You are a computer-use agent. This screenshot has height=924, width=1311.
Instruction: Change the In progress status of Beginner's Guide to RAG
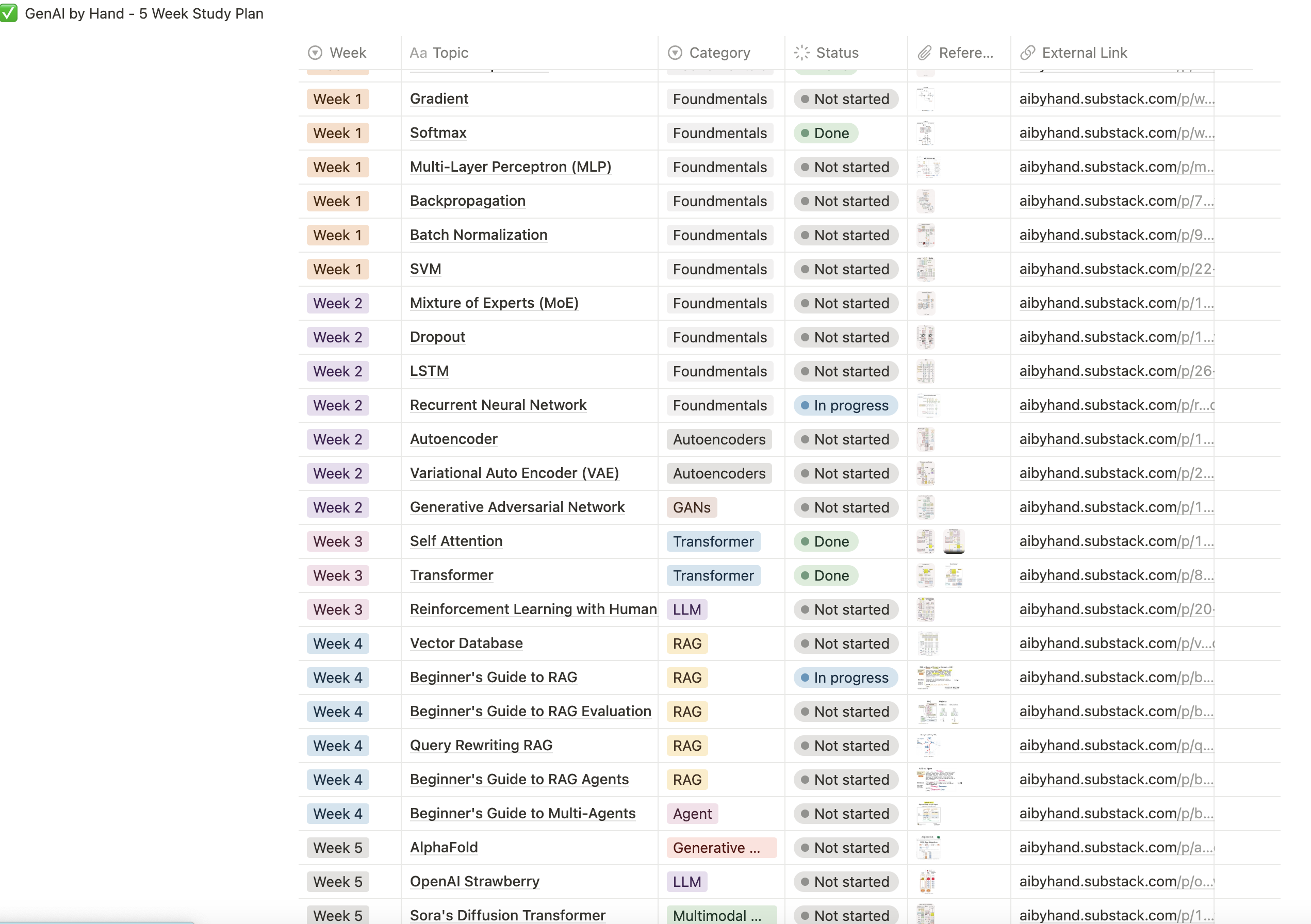(845, 678)
